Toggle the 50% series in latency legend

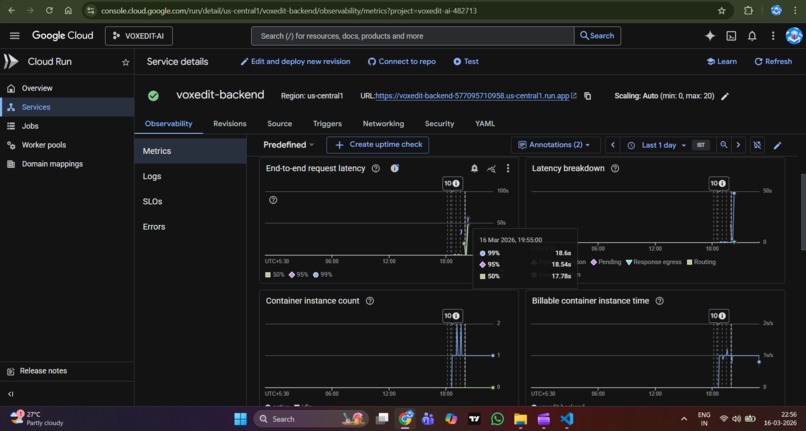tap(274, 275)
